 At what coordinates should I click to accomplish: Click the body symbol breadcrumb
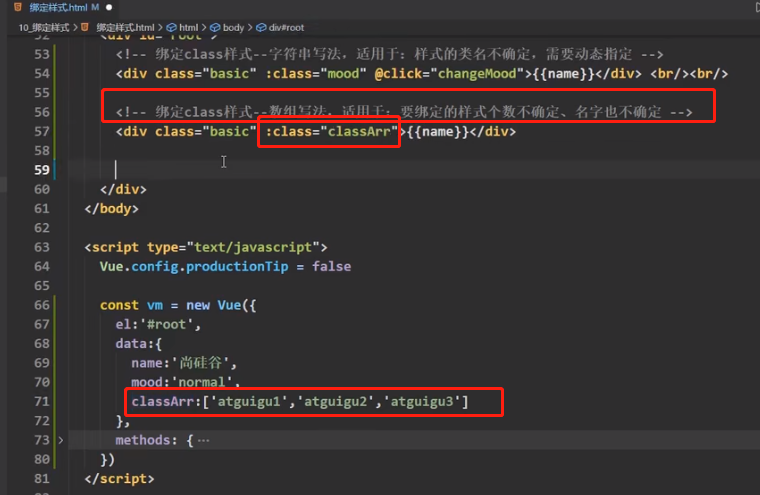233,28
